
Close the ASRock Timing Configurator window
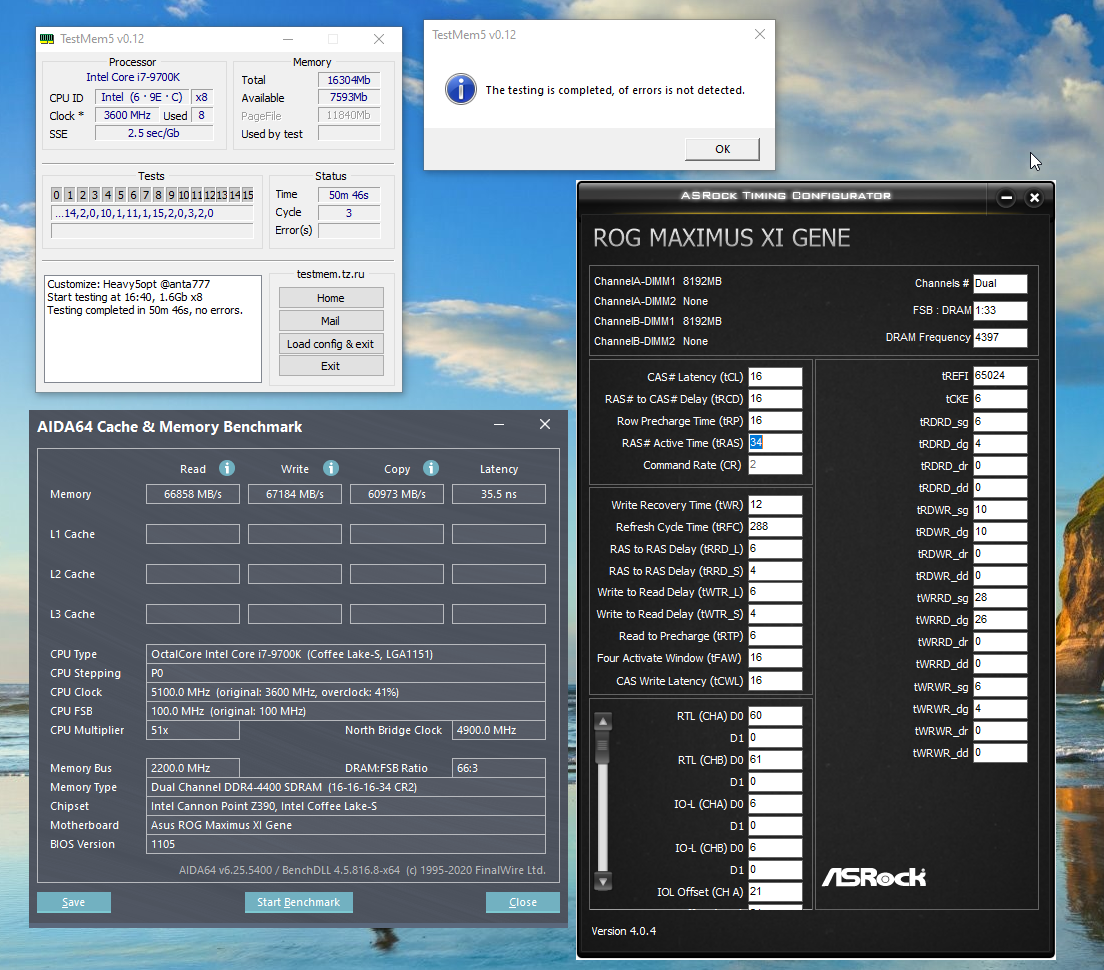(1034, 198)
